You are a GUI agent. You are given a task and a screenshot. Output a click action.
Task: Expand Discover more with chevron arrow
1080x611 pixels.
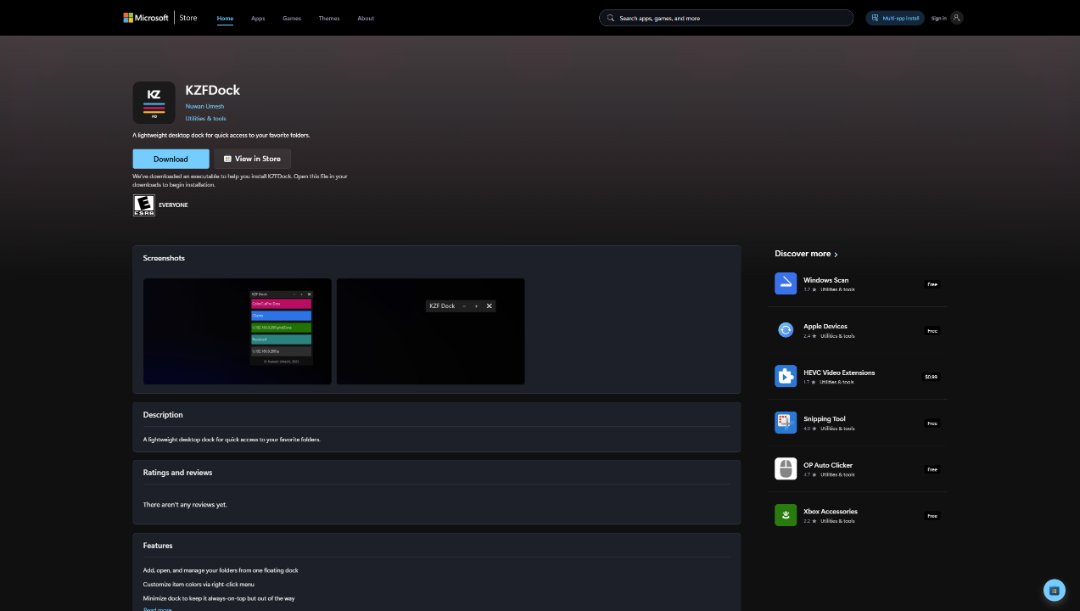836,254
